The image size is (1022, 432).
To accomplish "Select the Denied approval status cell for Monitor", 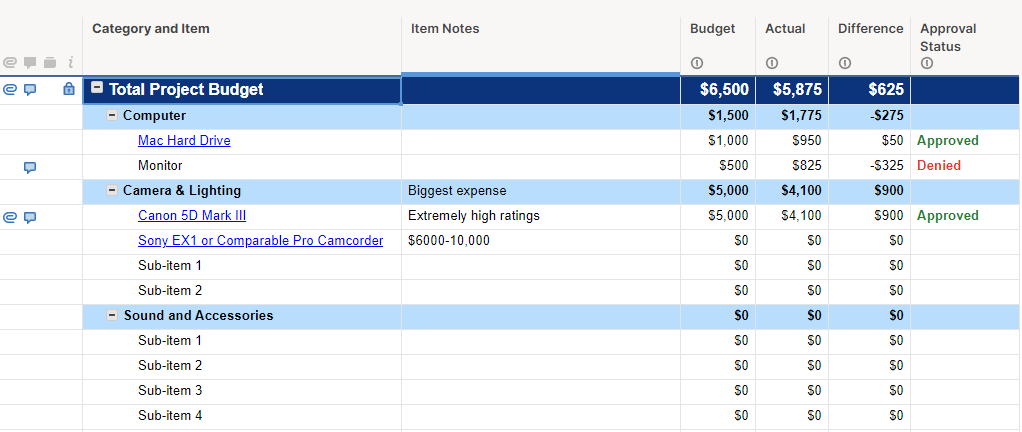I will click(938, 166).
